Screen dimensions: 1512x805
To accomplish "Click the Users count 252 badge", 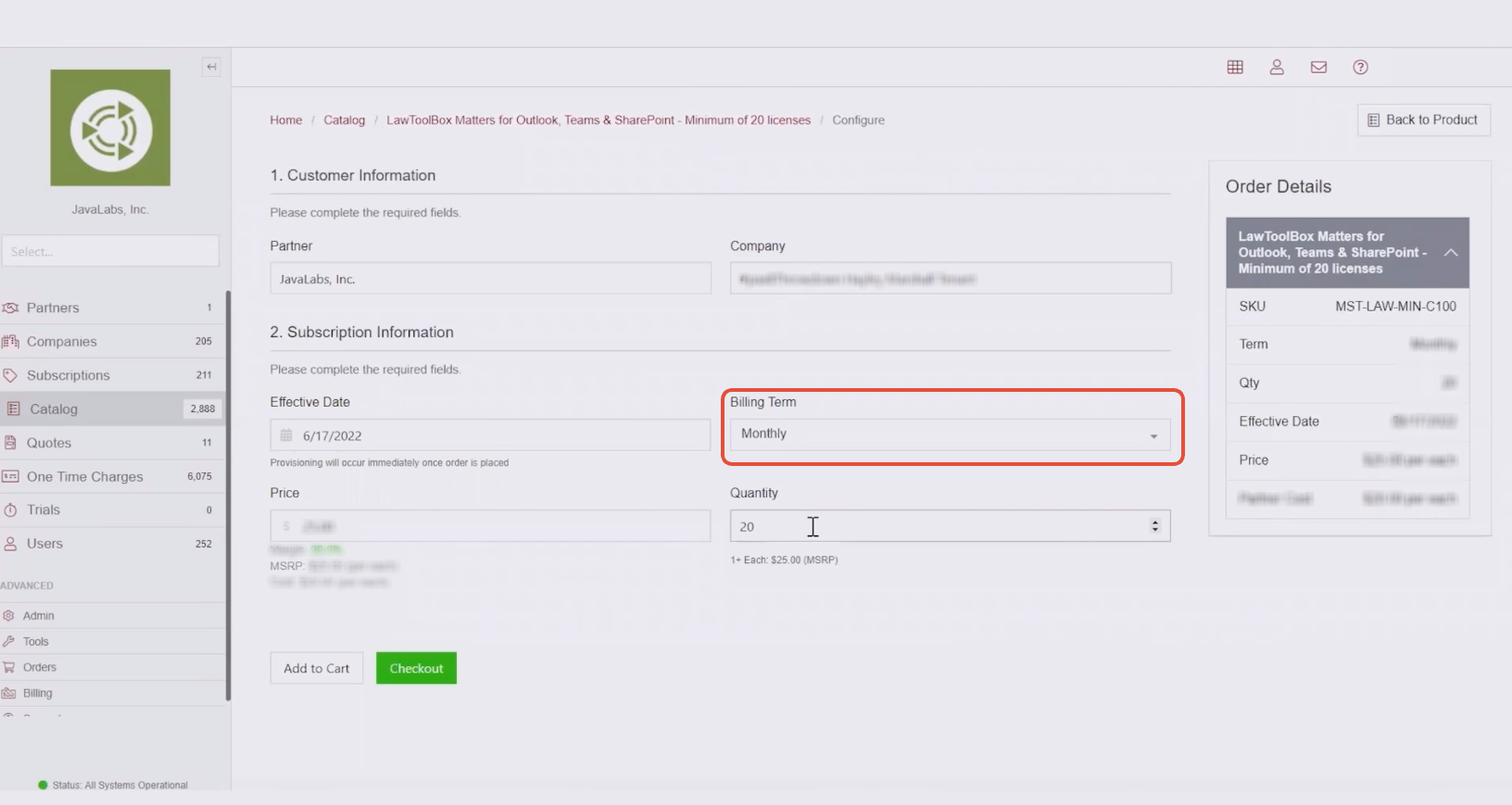I will [x=204, y=544].
